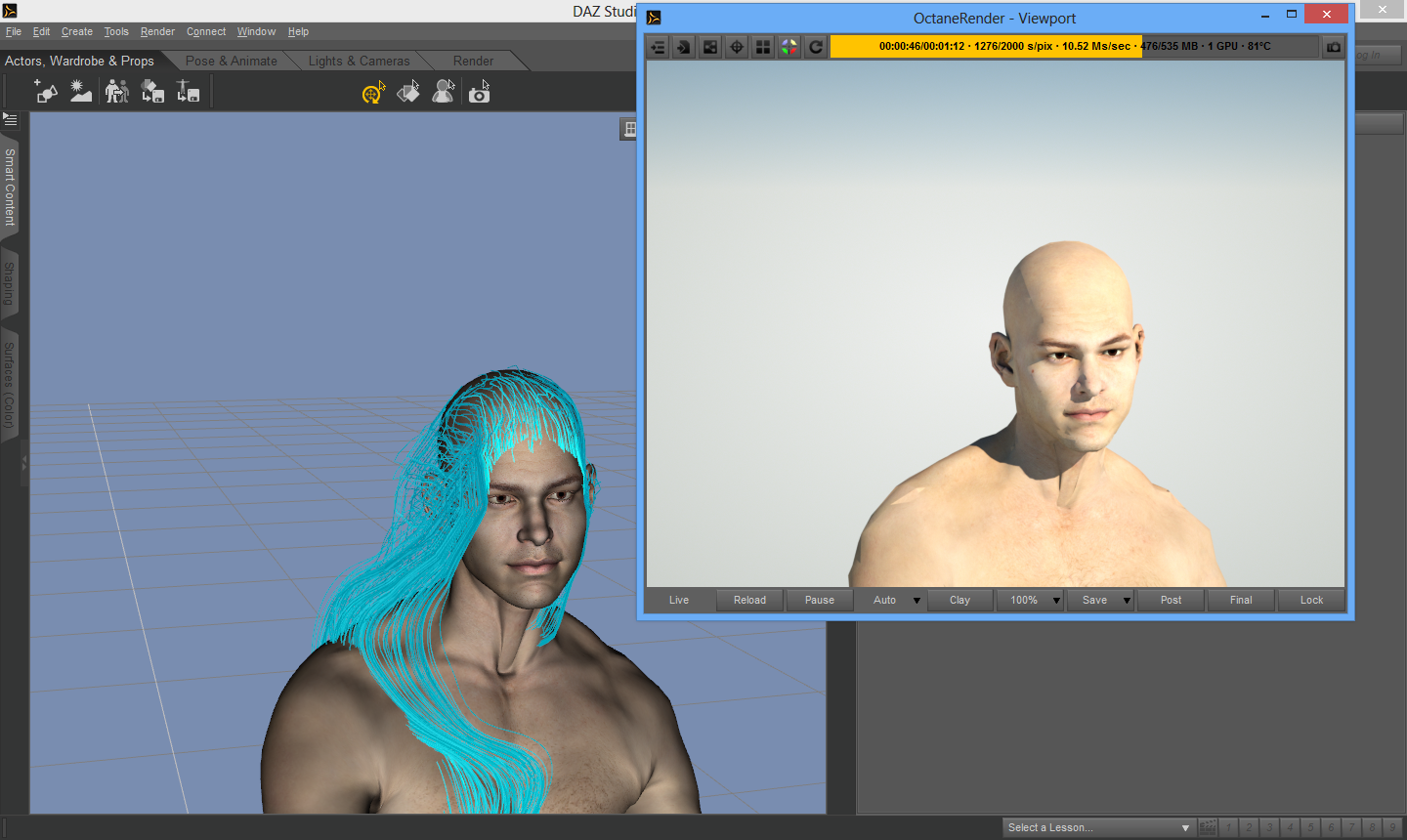Click the Reload button in Octane viewport
Screen dimensions: 1407x840
pyautogui.click(x=749, y=600)
